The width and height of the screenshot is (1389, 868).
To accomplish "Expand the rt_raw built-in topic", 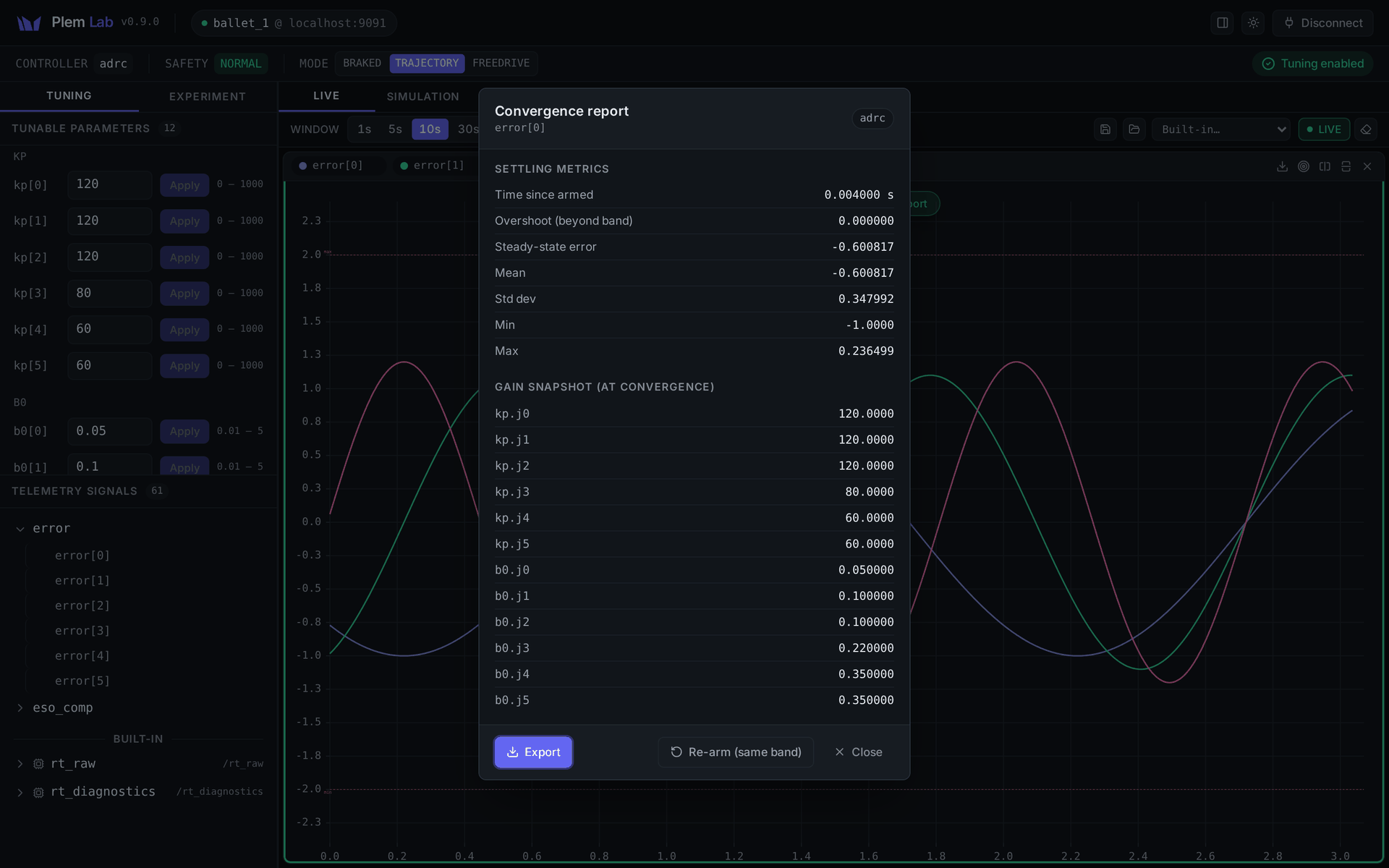I will click(x=20, y=764).
